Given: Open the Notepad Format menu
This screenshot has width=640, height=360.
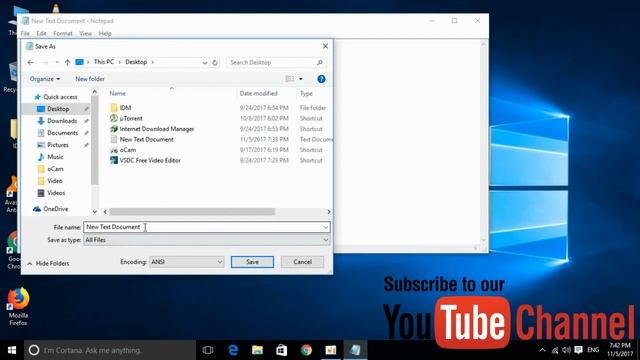Looking at the screenshot, I should tap(62, 33).
